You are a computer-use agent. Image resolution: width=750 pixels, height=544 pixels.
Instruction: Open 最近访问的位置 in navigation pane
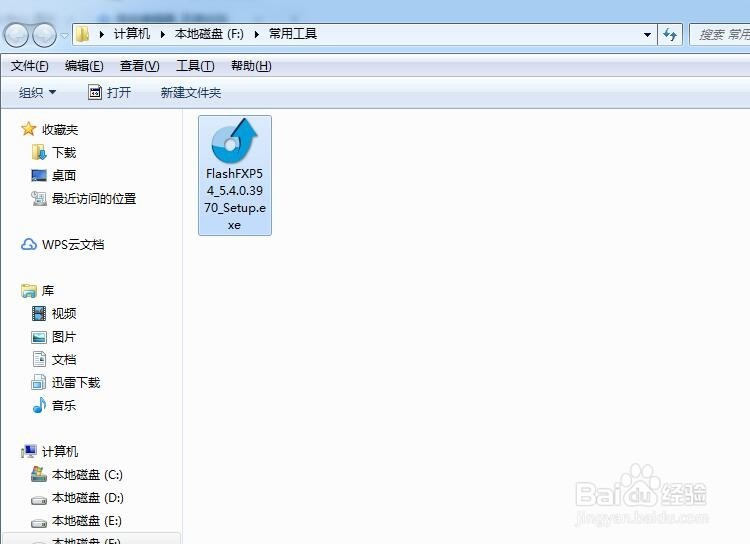(x=94, y=199)
